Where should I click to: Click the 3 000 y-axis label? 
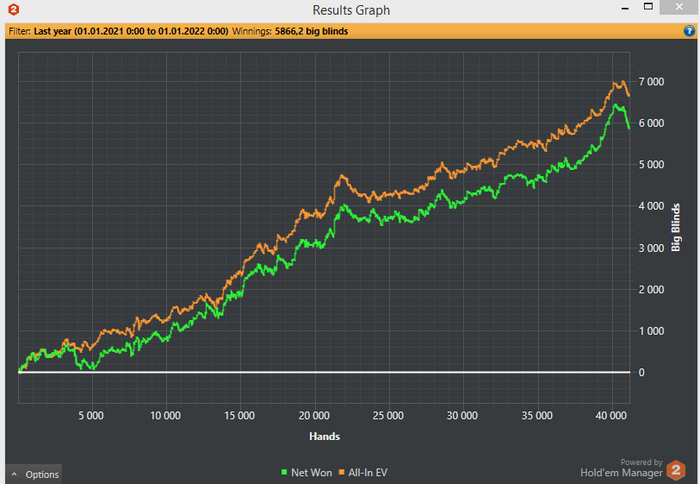coord(651,248)
